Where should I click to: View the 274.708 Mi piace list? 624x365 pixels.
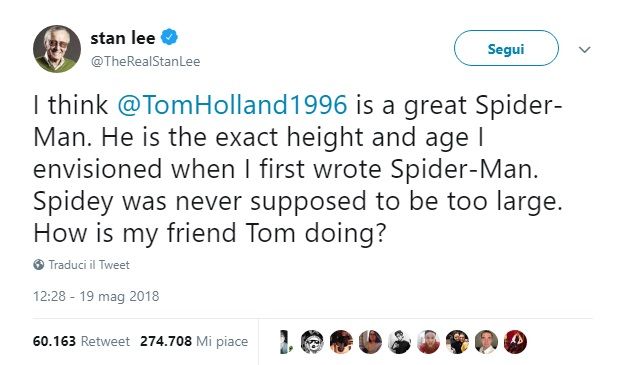click(194, 341)
